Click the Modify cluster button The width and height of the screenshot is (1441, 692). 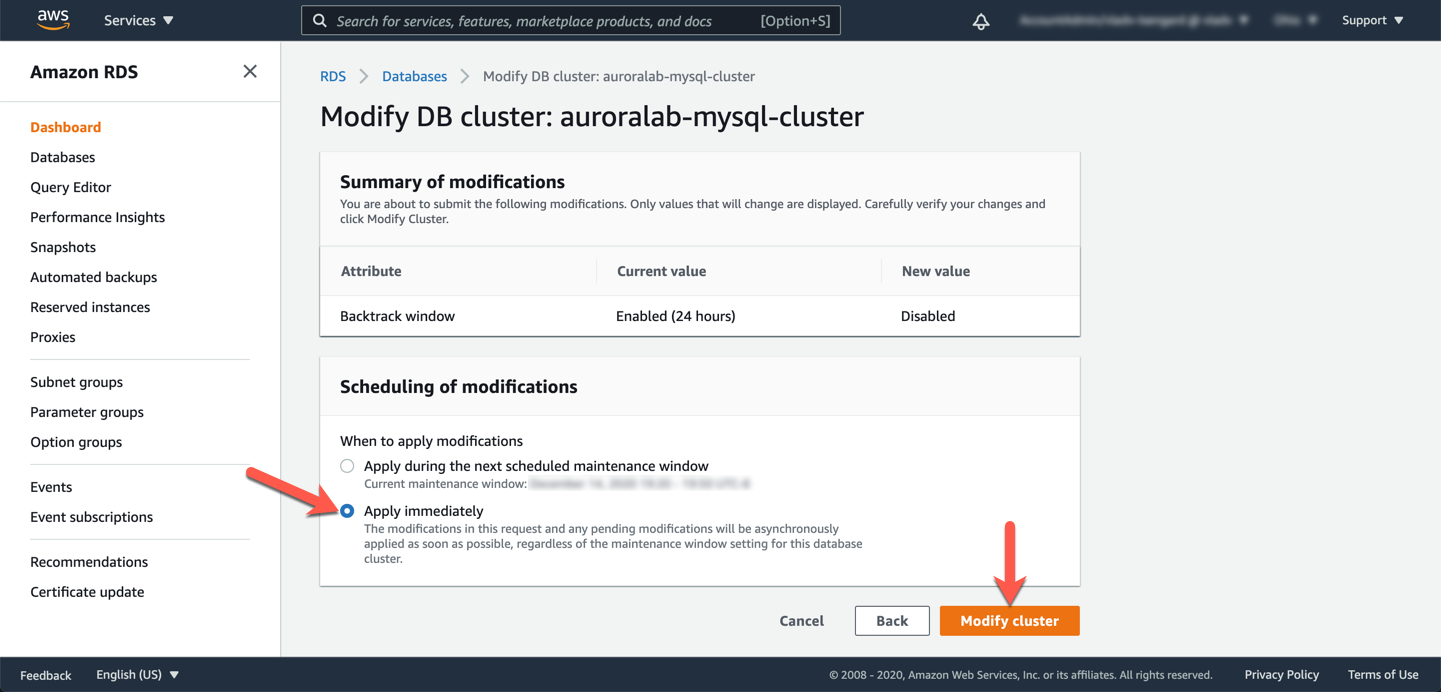coord(1009,621)
